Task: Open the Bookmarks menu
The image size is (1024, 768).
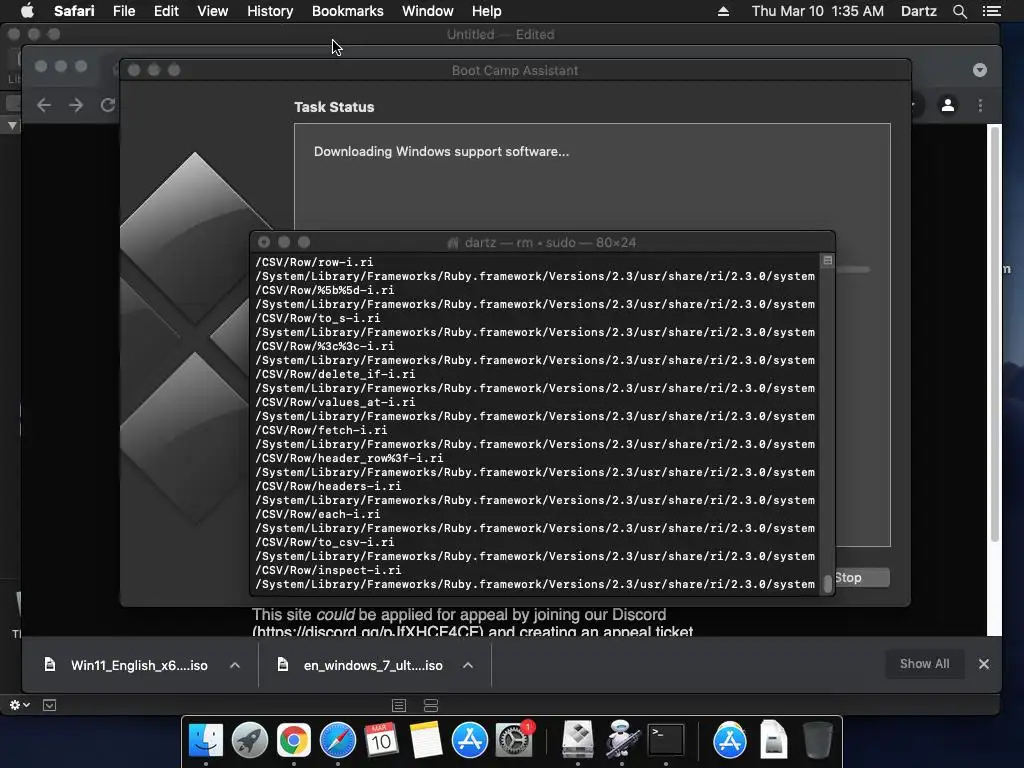Action: (x=347, y=11)
